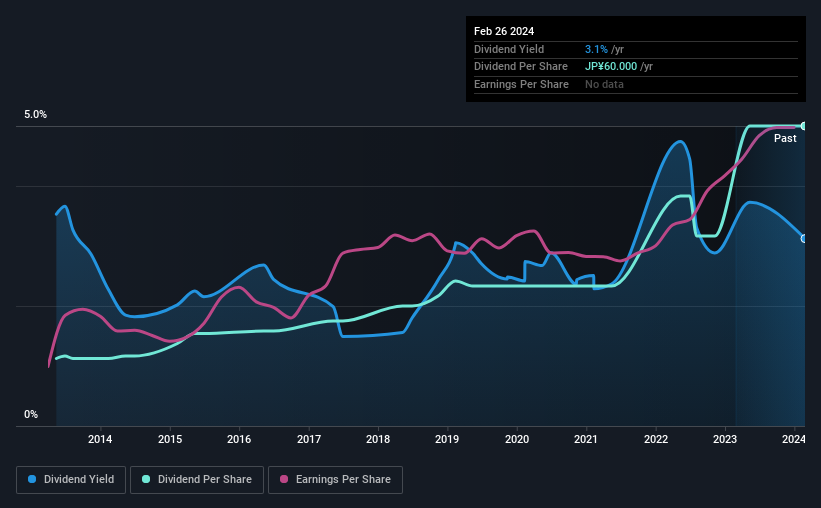Click the Dividend Yield endpoint marker on chart

pyautogui.click(x=804, y=239)
